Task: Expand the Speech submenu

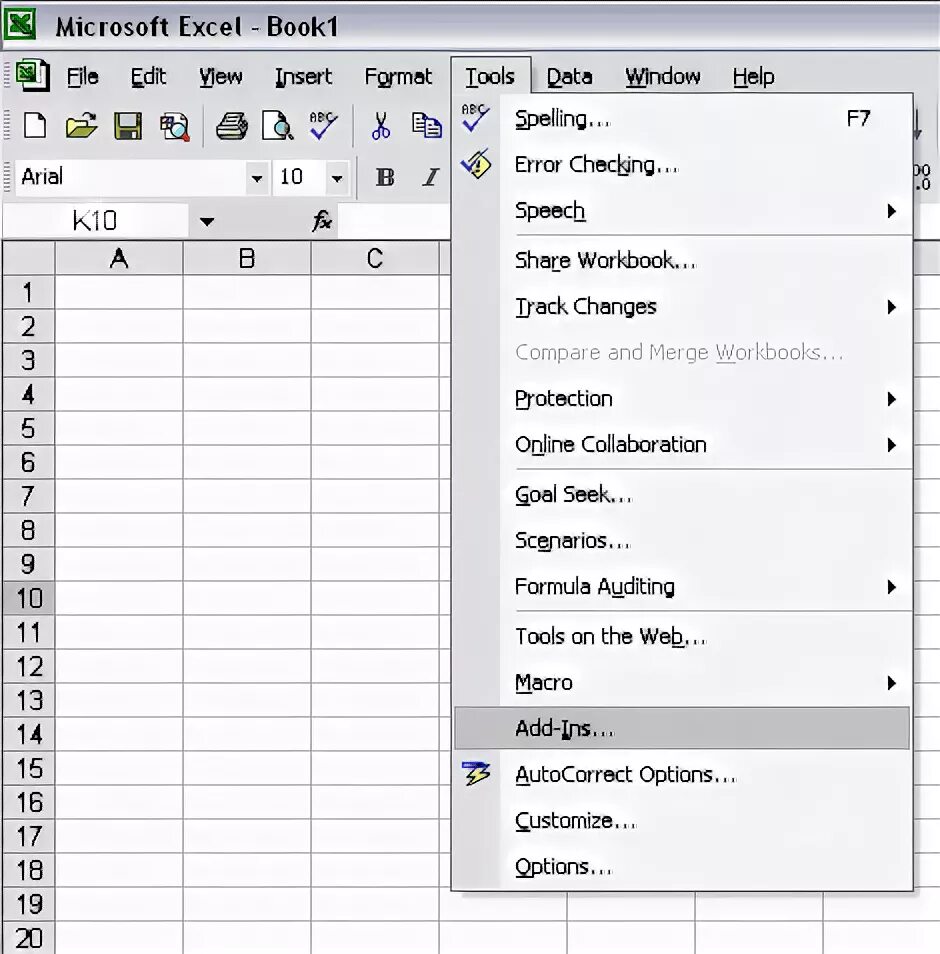Action: tap(682, 211)
